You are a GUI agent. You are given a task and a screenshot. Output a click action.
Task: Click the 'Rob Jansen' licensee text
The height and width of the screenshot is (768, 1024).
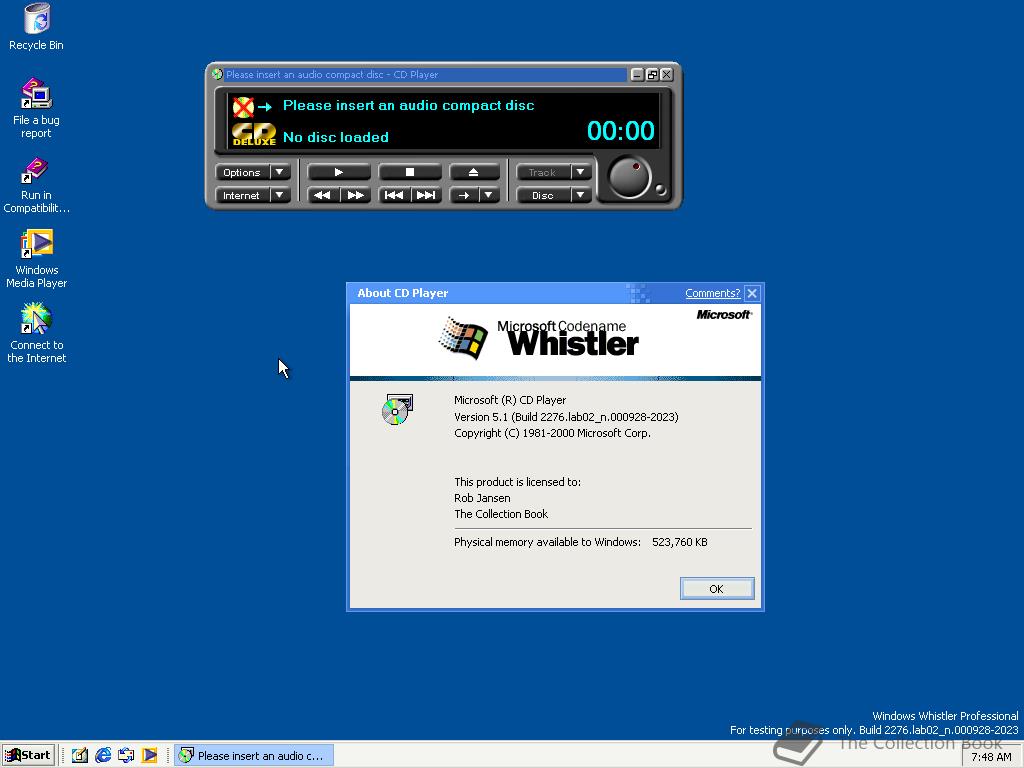[482, 498]
